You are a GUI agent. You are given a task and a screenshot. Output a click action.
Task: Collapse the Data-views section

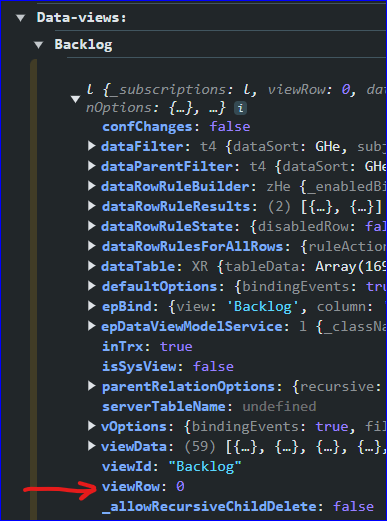21,18
